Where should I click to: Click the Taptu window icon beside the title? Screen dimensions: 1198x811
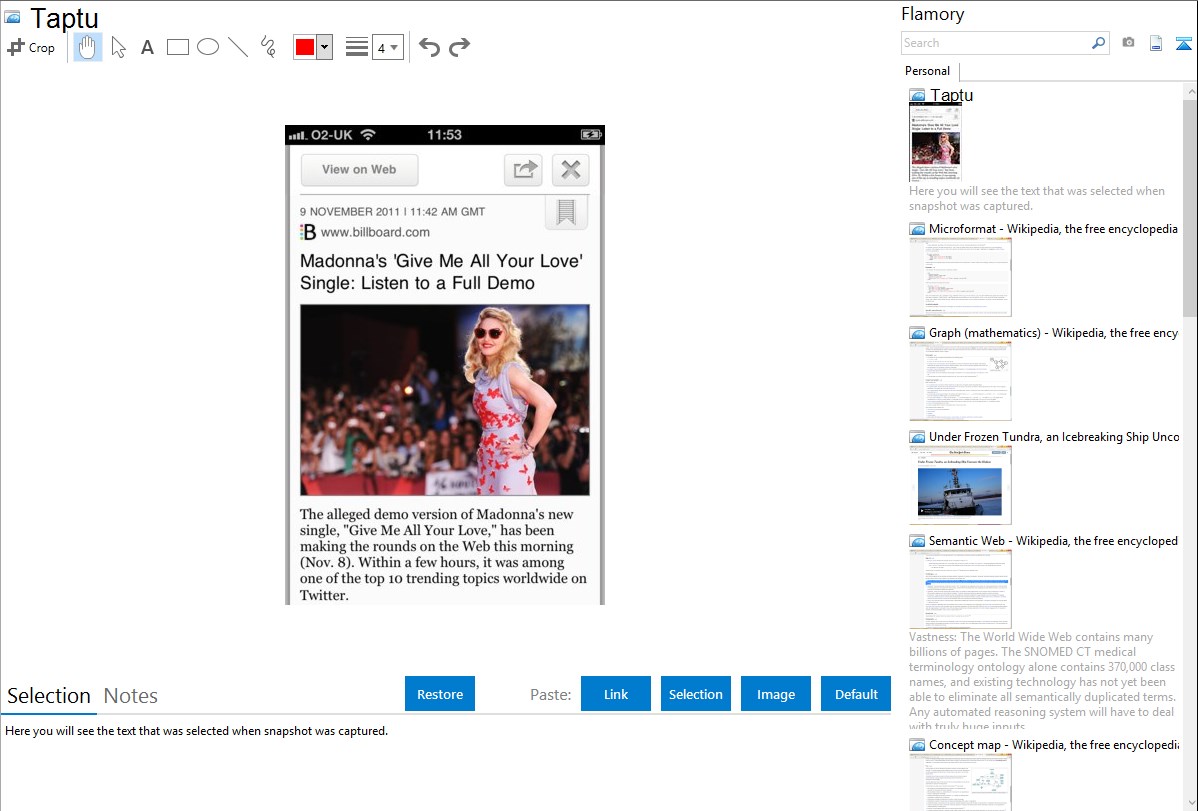click(12, 17)
